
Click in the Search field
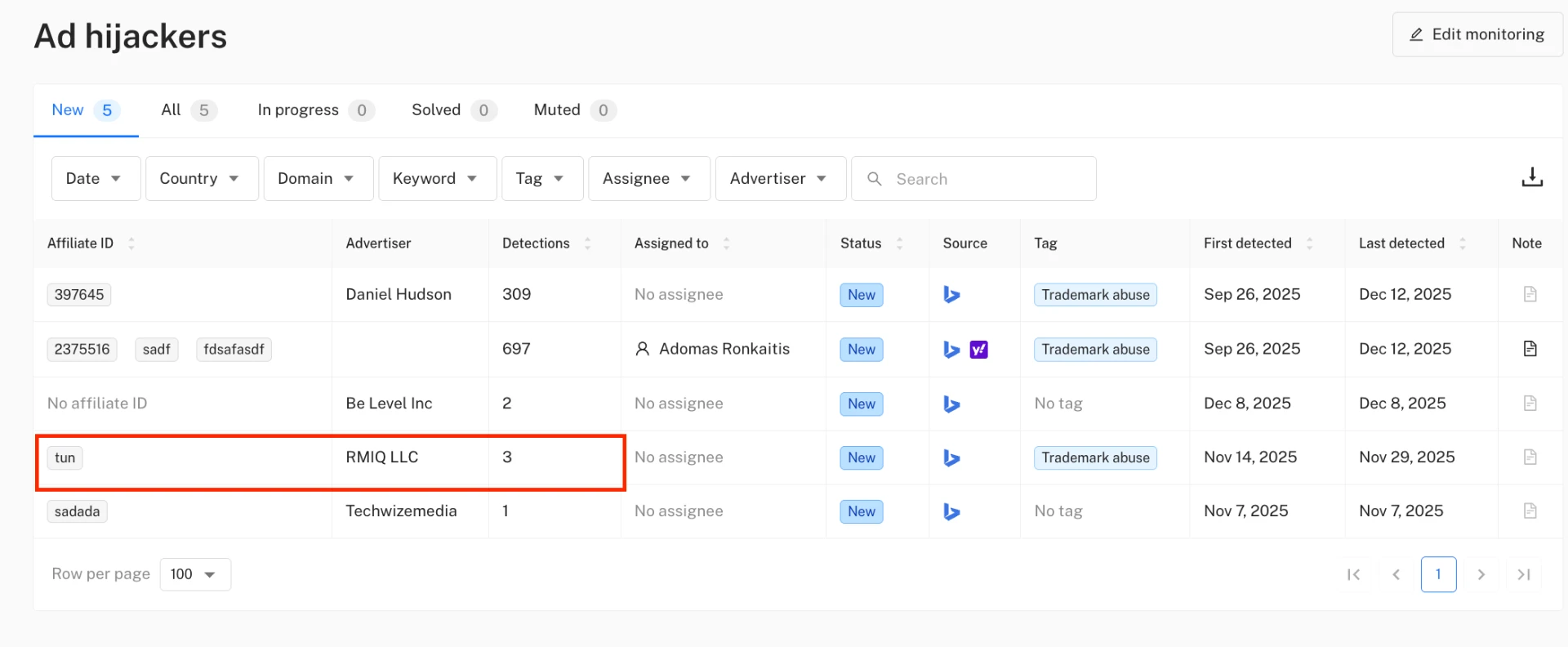(x=973, y=178)
